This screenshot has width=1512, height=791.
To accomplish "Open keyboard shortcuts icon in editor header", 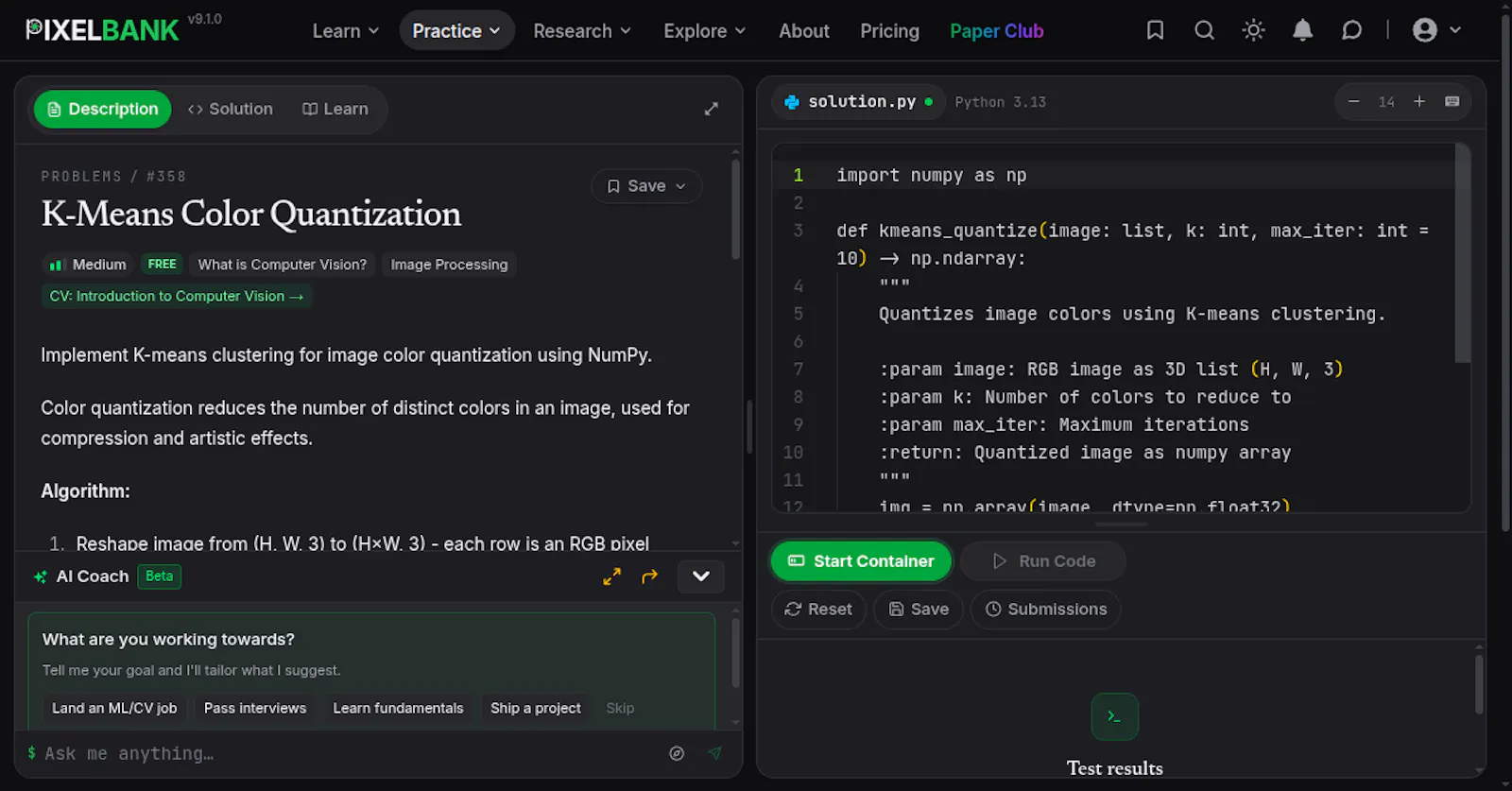I will click(1452, 101).
